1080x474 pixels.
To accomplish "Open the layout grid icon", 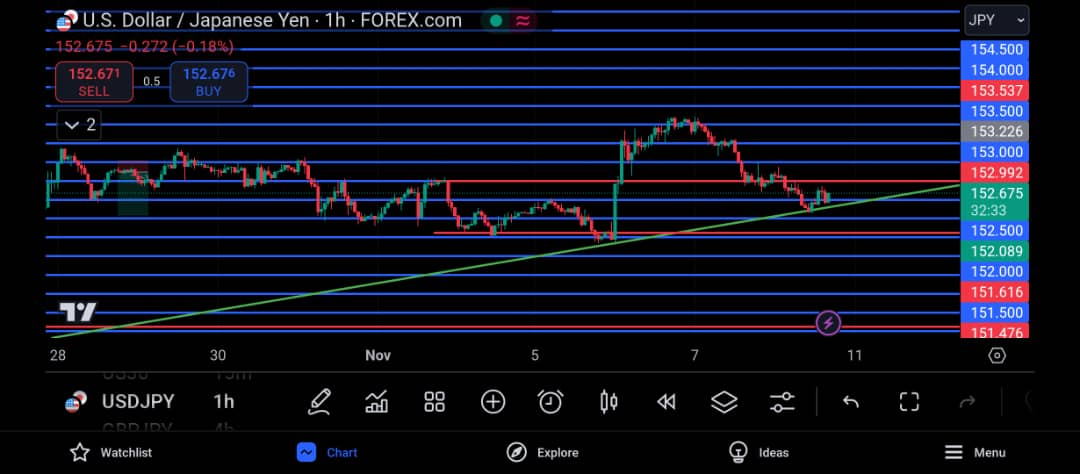I will (435, 402).
